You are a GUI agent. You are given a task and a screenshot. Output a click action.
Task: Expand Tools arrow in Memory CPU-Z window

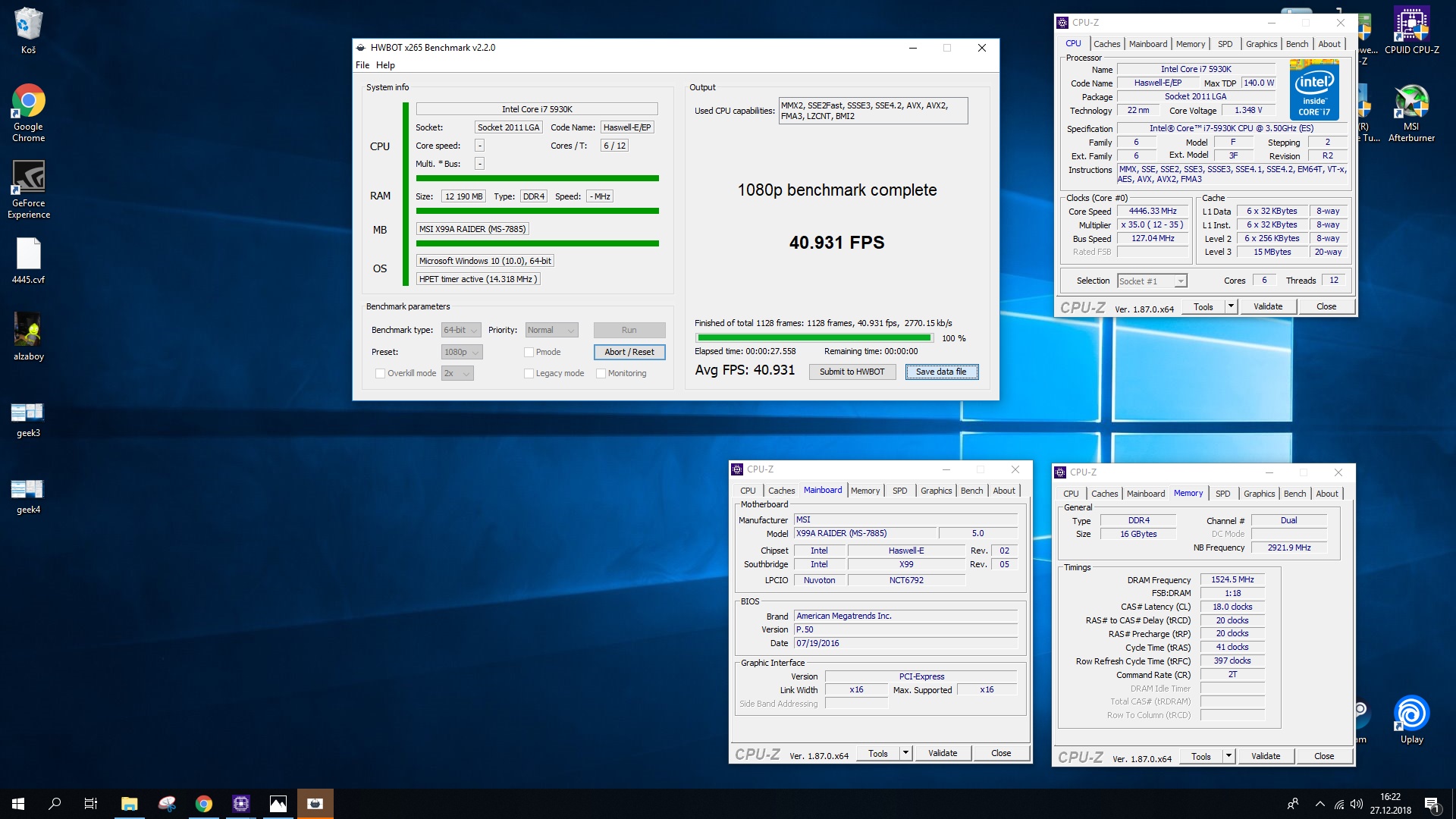pyautogui.click(x=1228, y=756)
